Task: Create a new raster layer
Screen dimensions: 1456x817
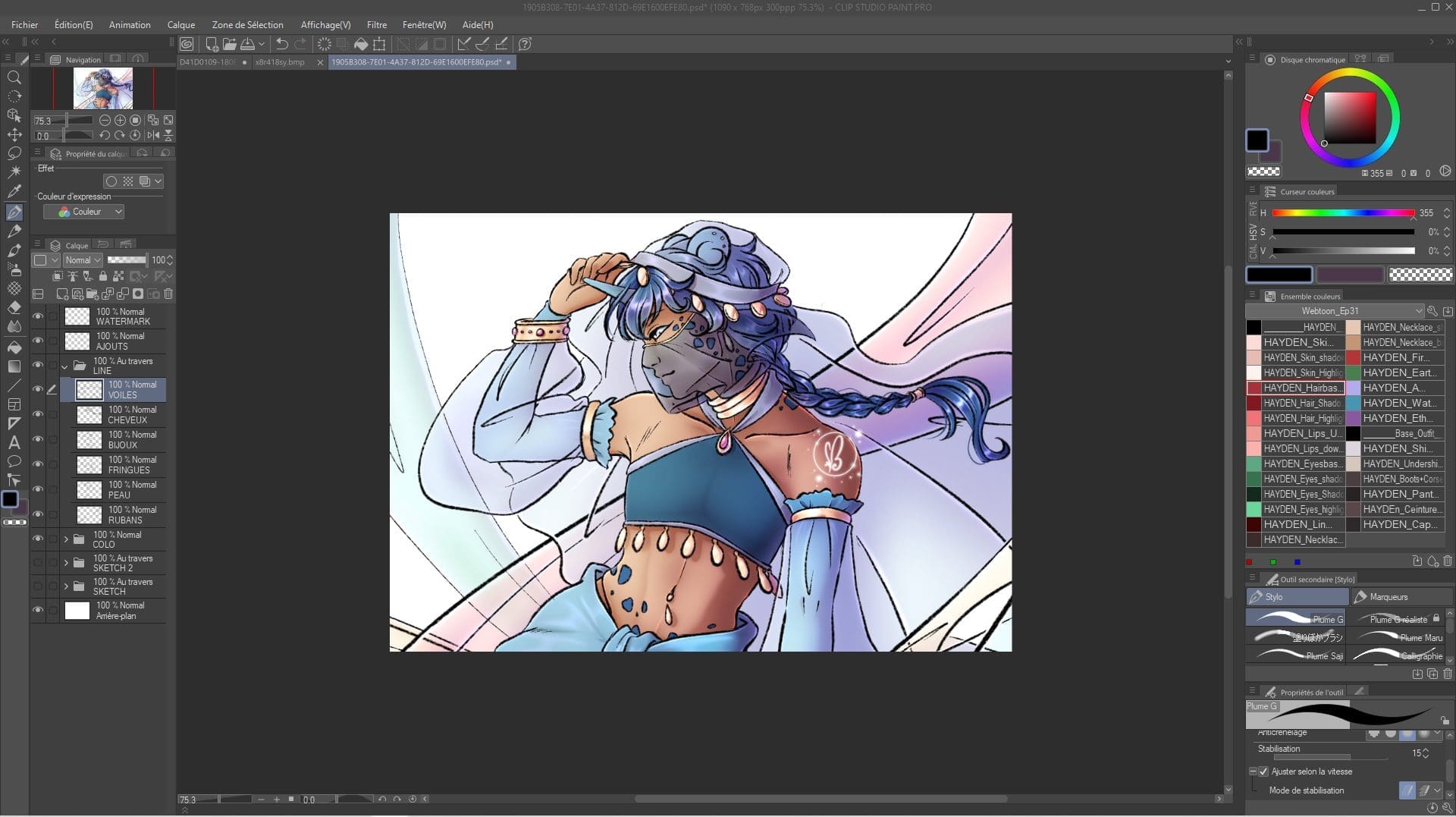Action: [62, 294]
